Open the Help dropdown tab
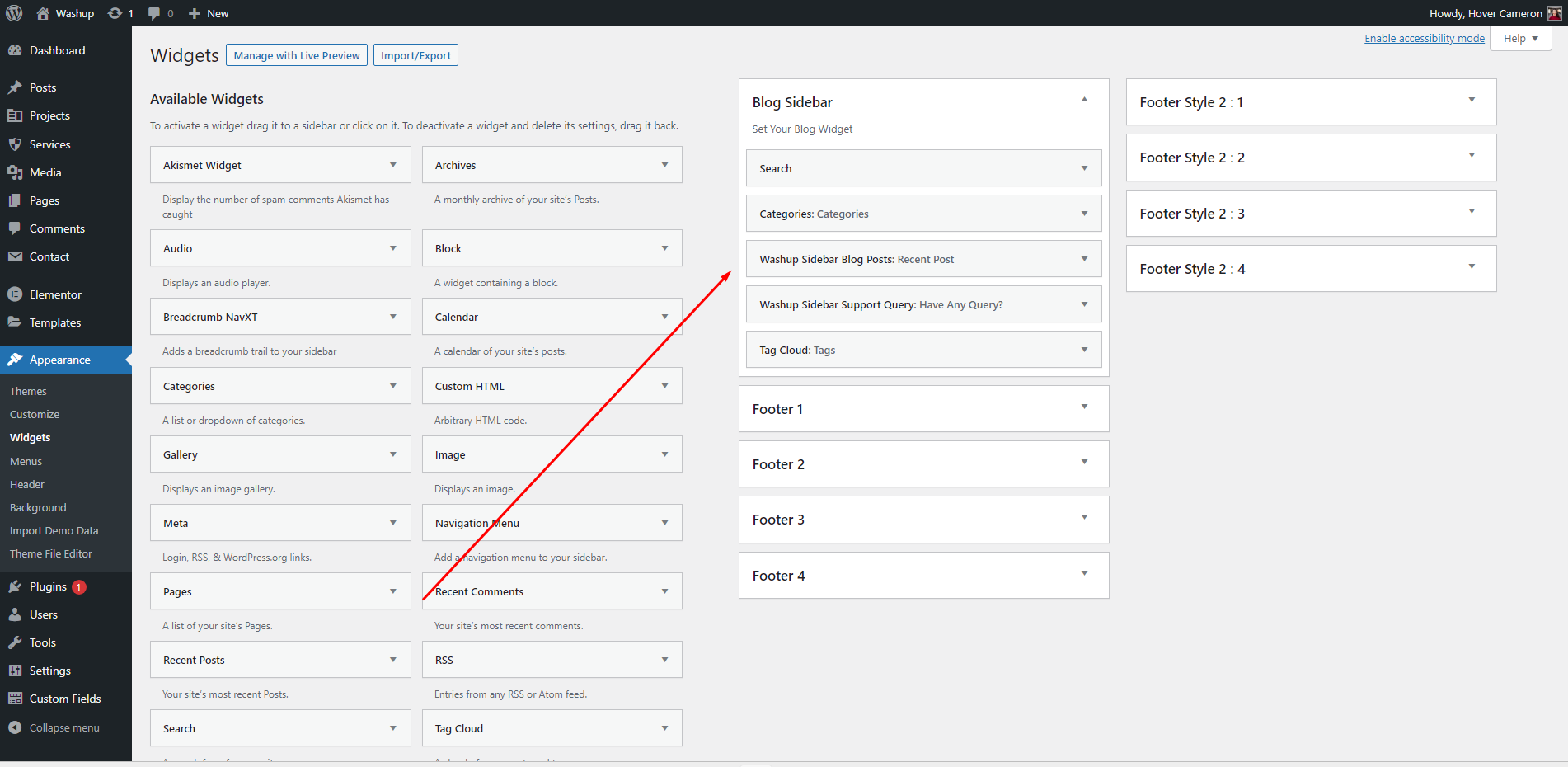 (1521, 39)
